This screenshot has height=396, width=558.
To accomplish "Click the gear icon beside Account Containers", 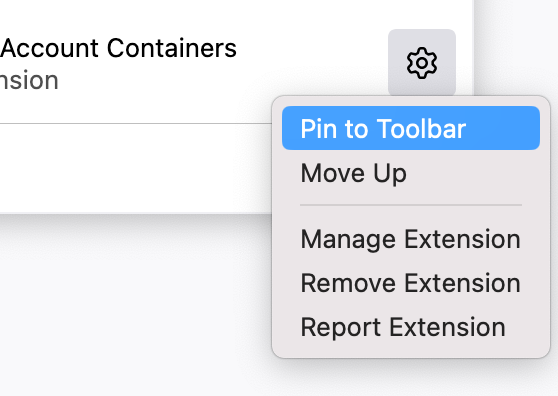I will [422, 63].
